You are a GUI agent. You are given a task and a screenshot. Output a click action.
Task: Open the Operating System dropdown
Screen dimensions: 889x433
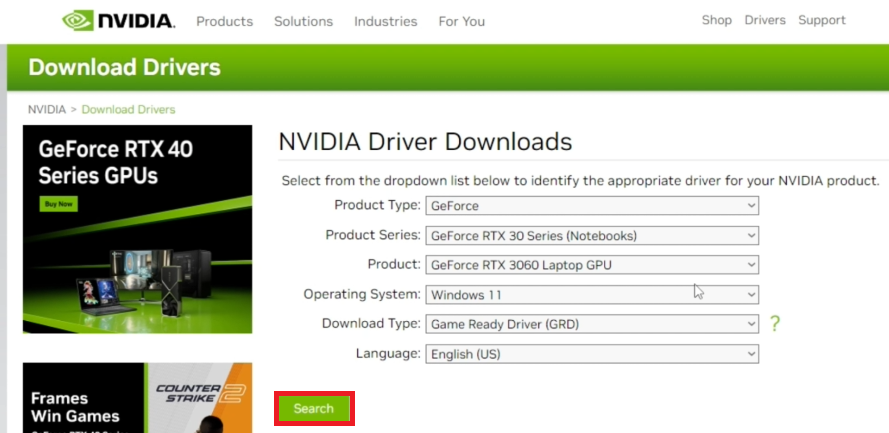tap(592, 295)
